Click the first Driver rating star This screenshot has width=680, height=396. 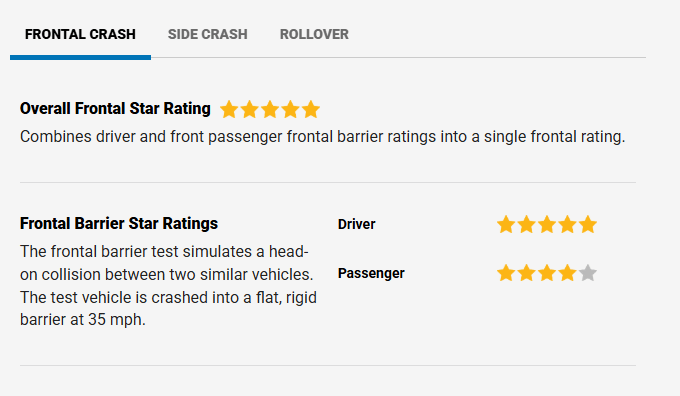tap(506, 225)
